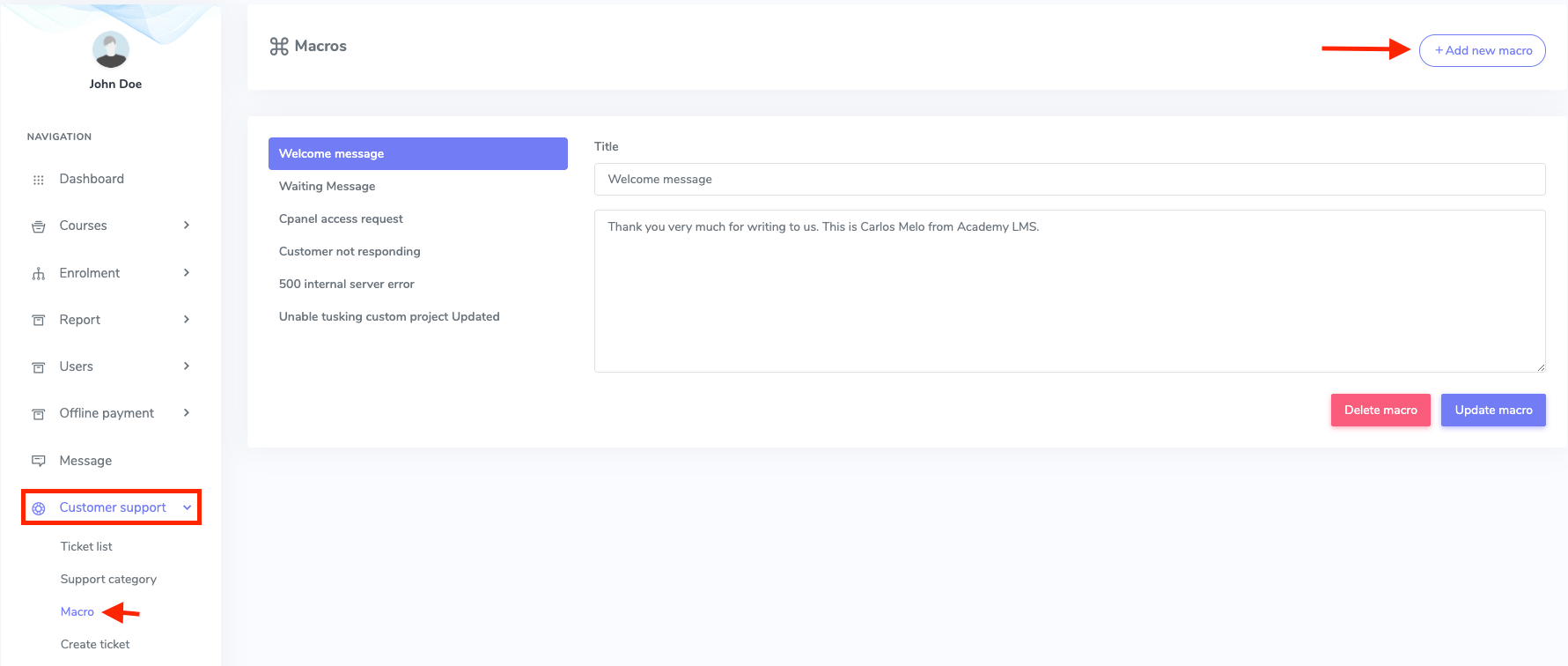Click the Customer support lifebuoy icon
1568x666 pixels.
click(x=38, y=508)
